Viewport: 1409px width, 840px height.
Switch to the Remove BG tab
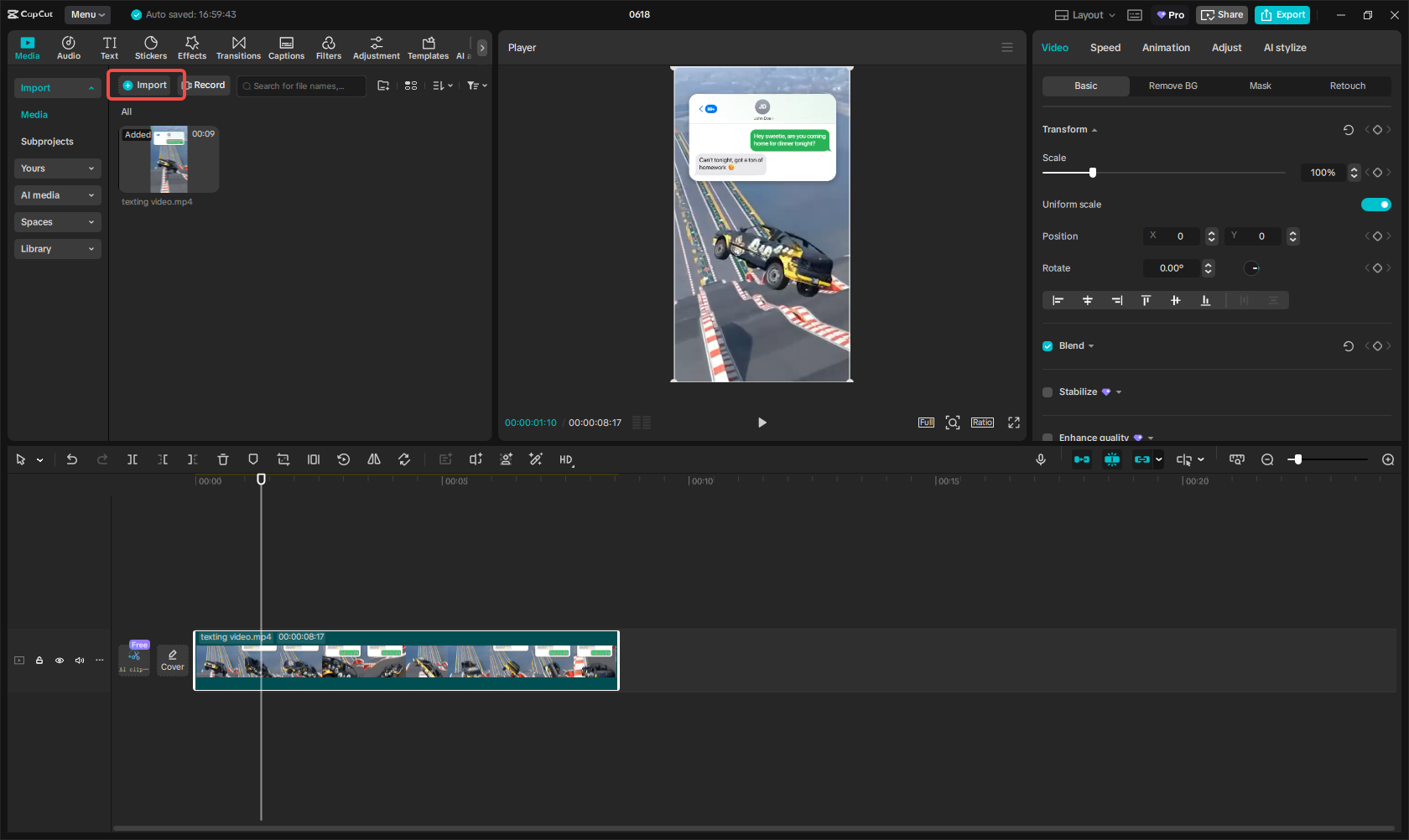[1172, 86]
